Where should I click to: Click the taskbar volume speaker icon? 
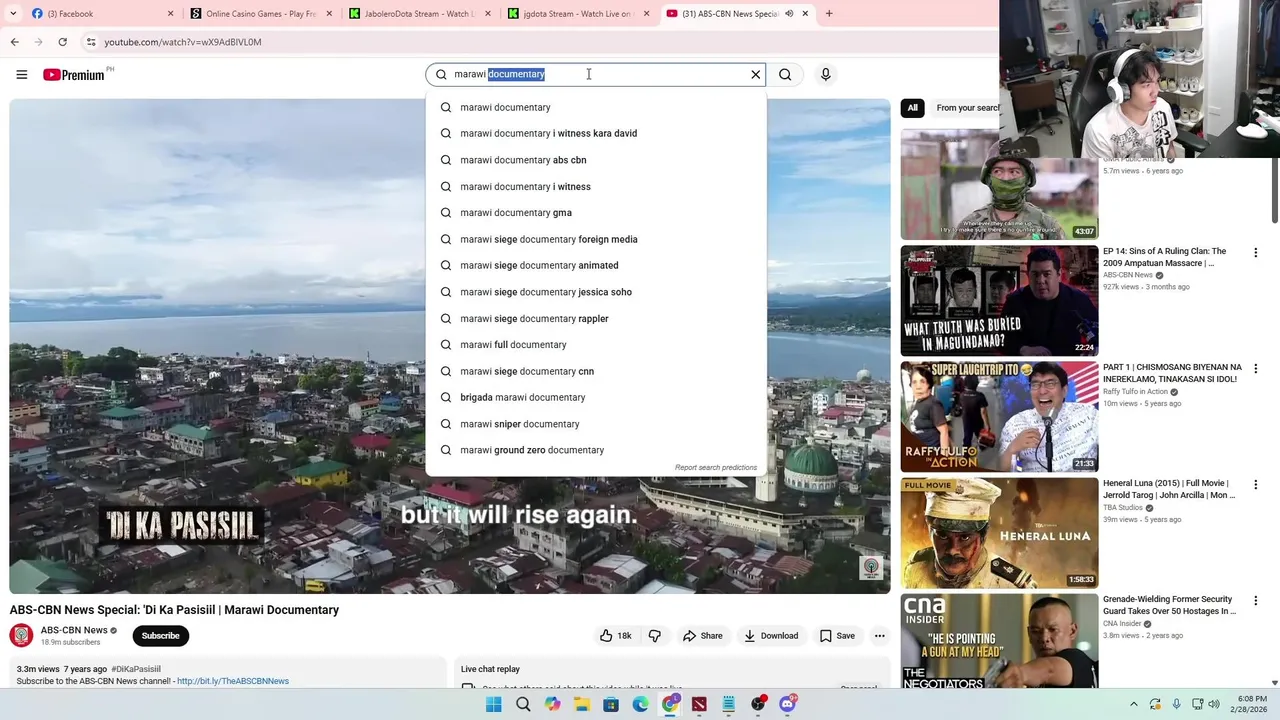[1214, 704]
